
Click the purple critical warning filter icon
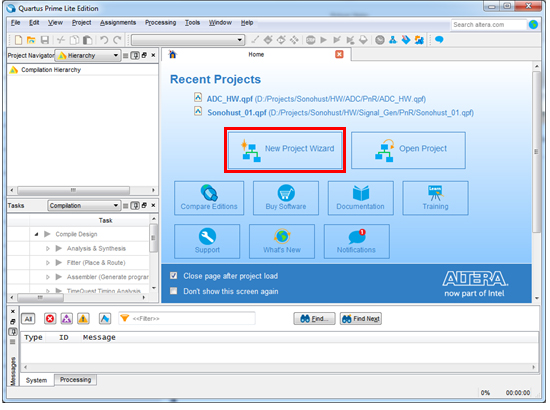(67, 318)
